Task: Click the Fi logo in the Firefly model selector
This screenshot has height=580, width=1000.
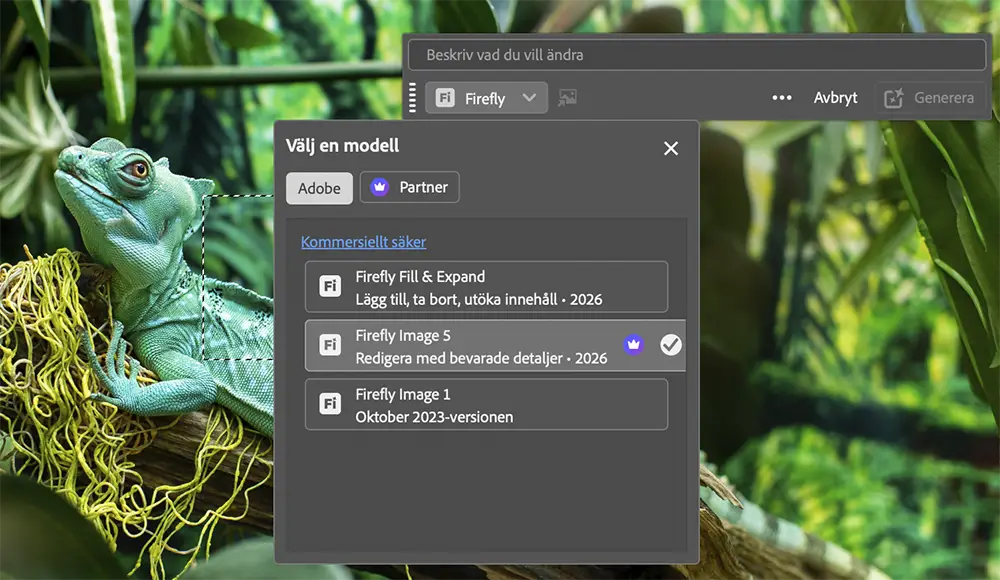Action: [x=445, y=98]
